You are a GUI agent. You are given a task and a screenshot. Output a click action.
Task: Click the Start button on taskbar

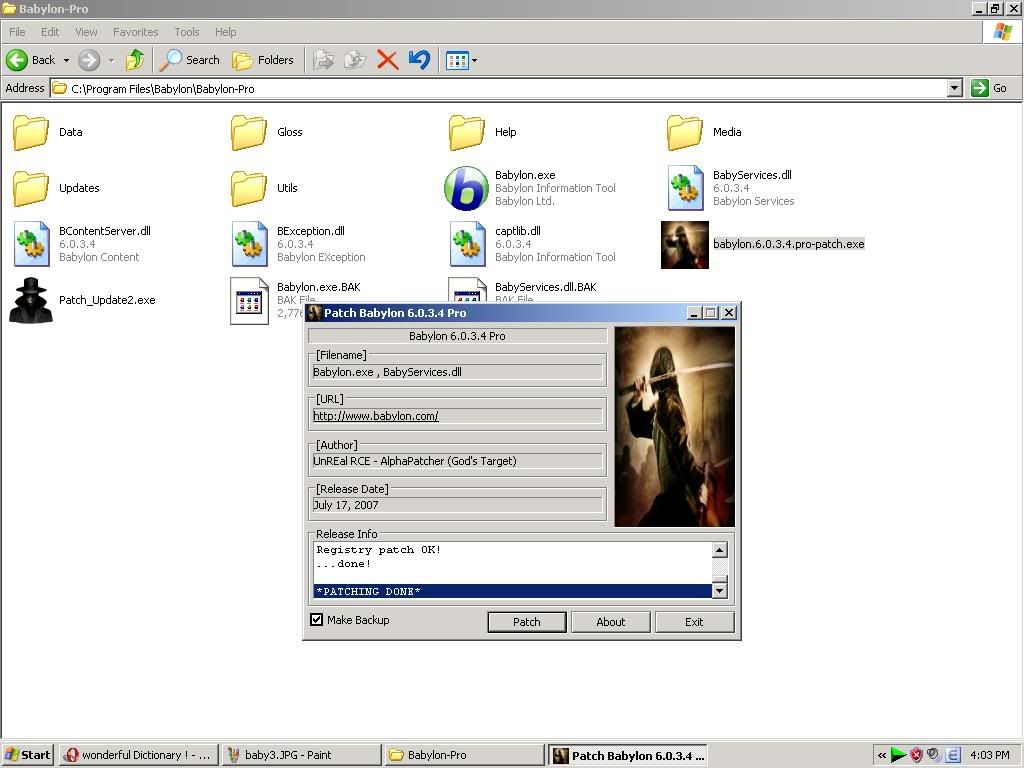(x=27, y=755)
